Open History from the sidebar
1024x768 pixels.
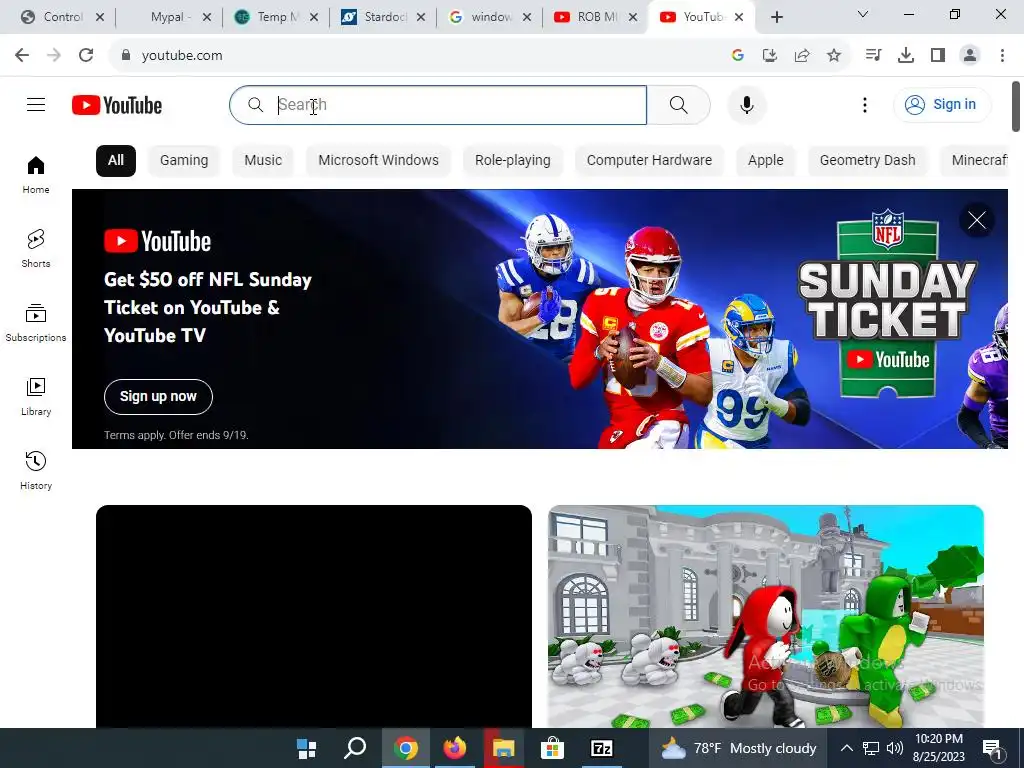pos(36,470)
